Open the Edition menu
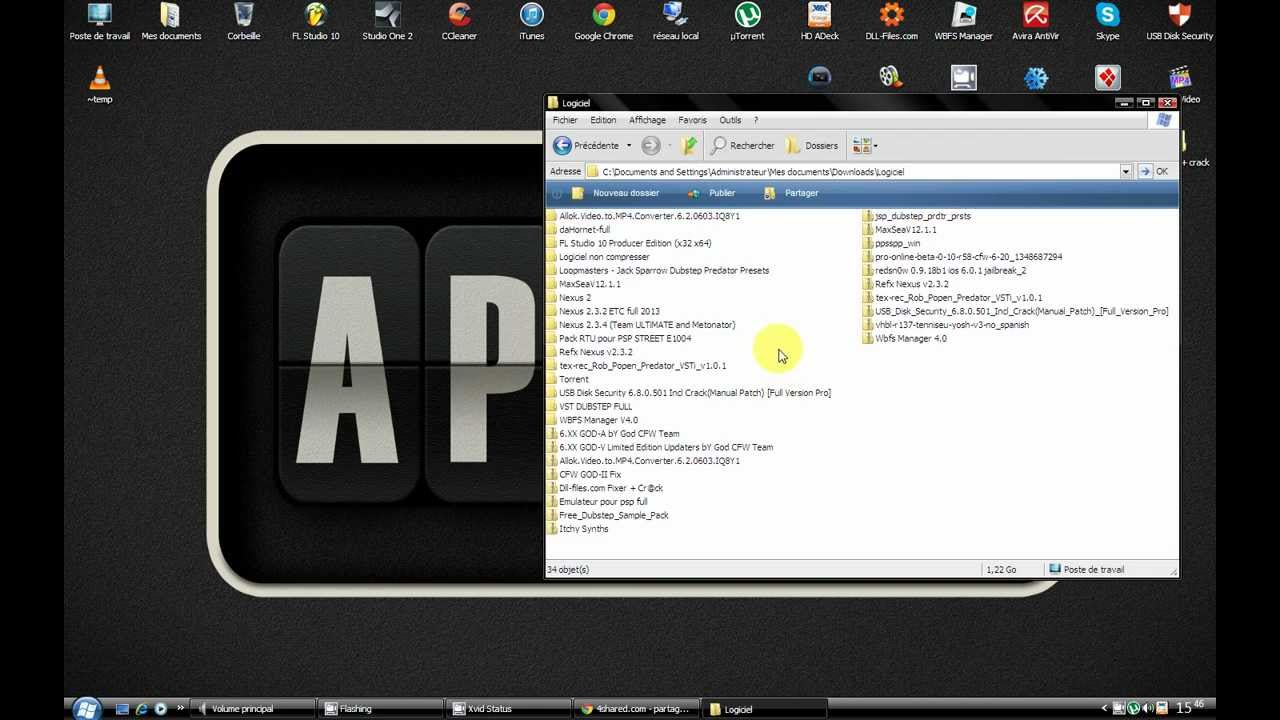Image resolution: width=1280 pixels, height=720 pixels. 603,120
